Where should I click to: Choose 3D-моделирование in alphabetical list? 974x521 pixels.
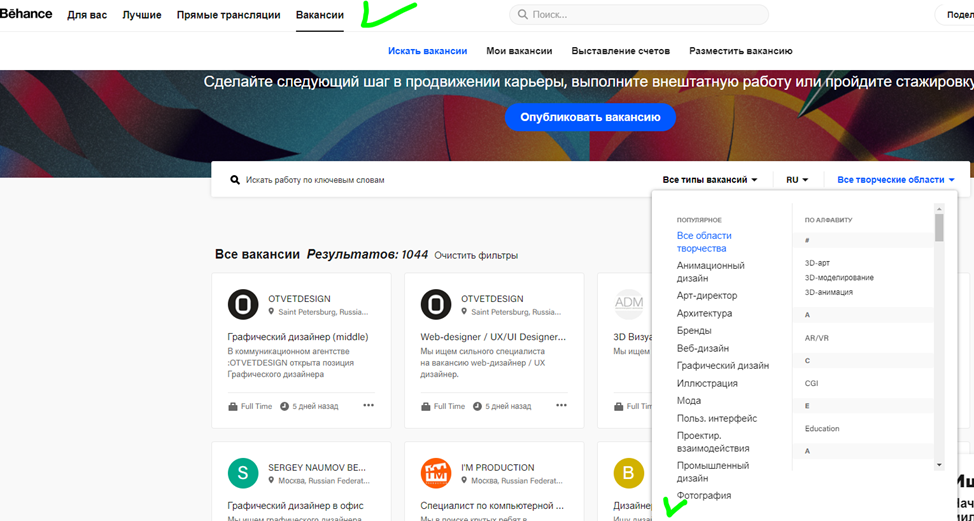[x=839, y=278]
